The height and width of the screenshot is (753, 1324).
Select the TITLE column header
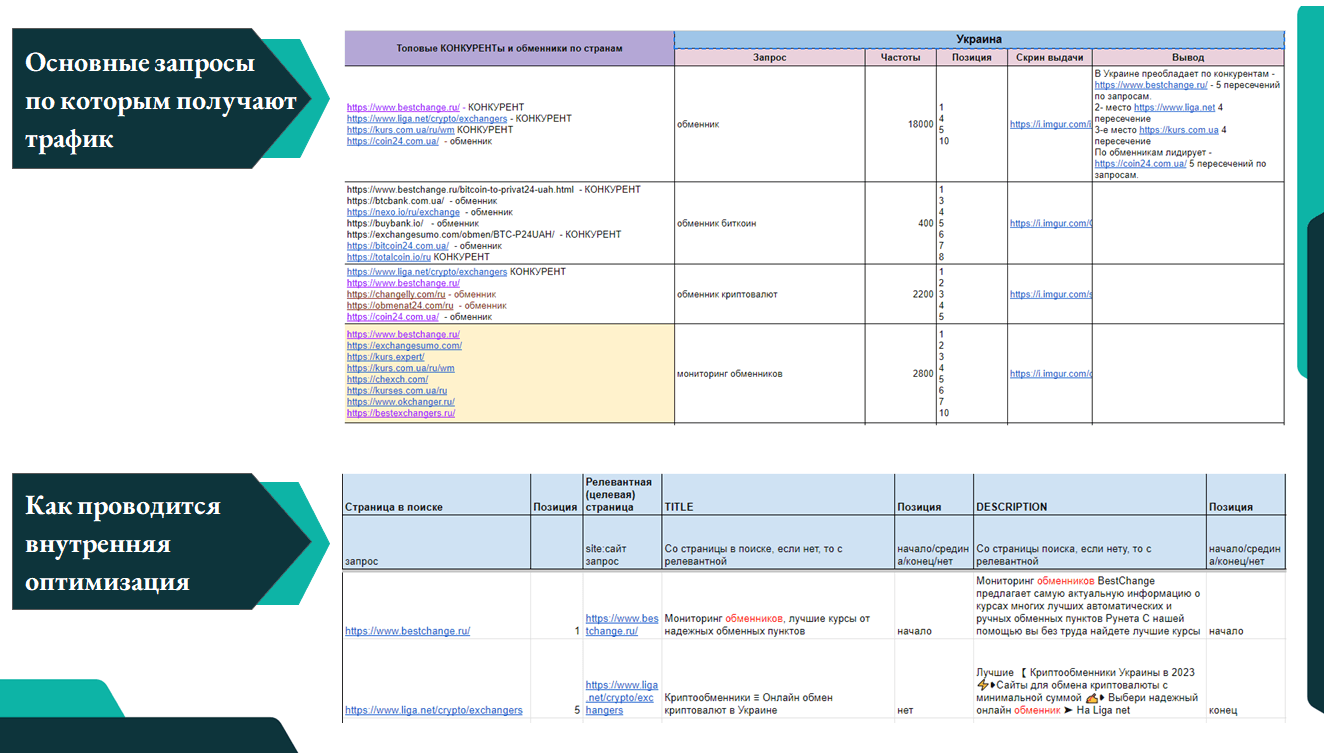coord(778,494)
